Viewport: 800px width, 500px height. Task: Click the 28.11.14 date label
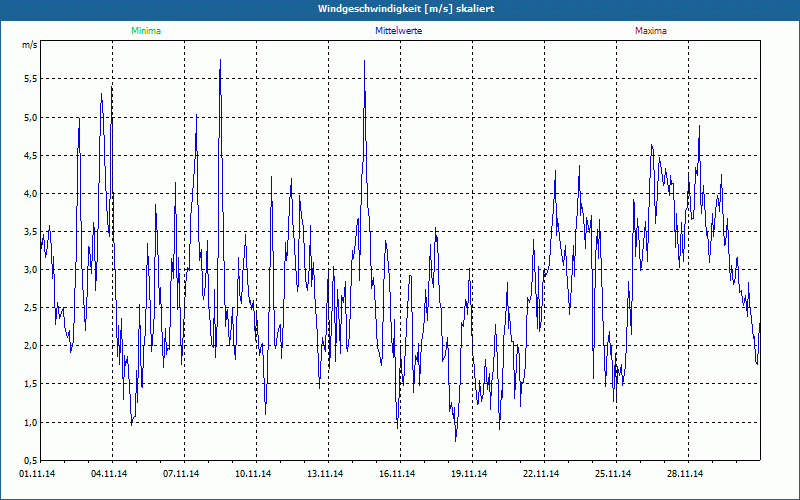(685, 474)
